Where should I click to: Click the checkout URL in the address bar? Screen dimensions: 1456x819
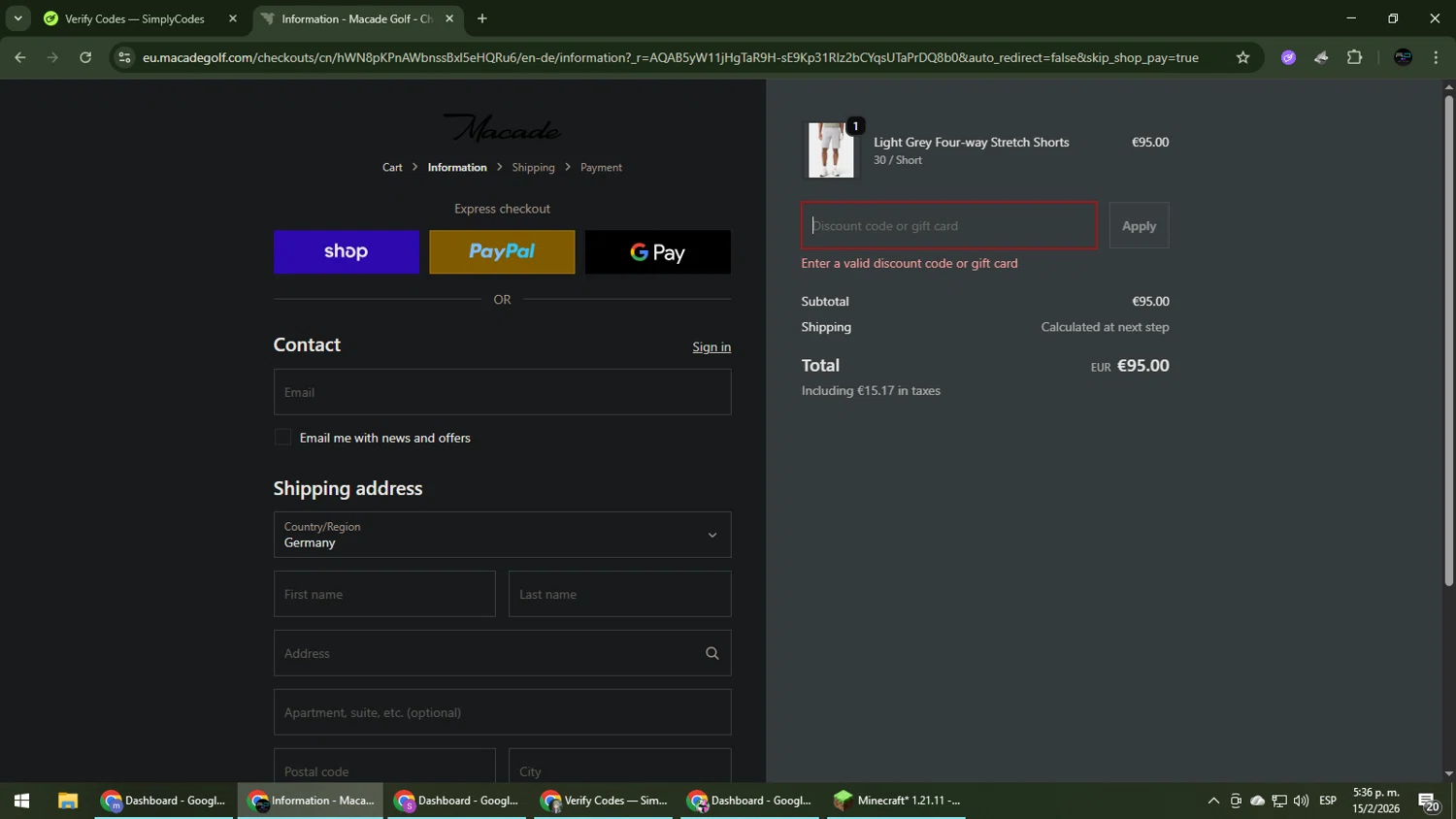coord(670,57)
